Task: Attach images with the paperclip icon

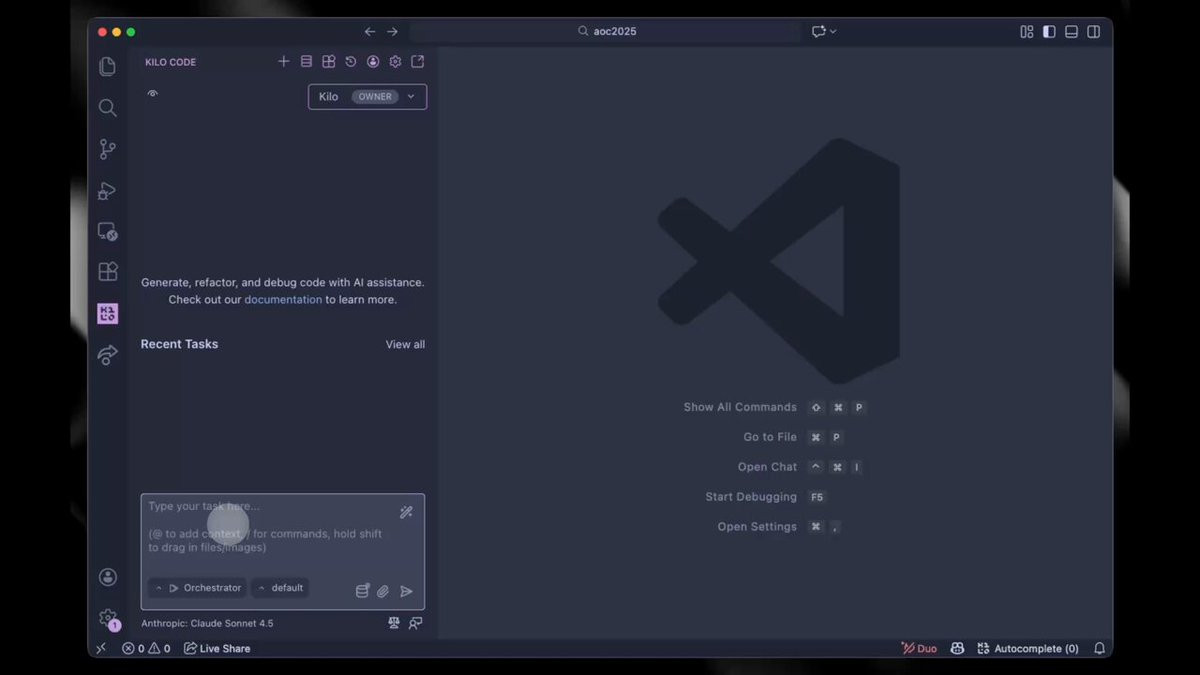Action: pos(383,591)
